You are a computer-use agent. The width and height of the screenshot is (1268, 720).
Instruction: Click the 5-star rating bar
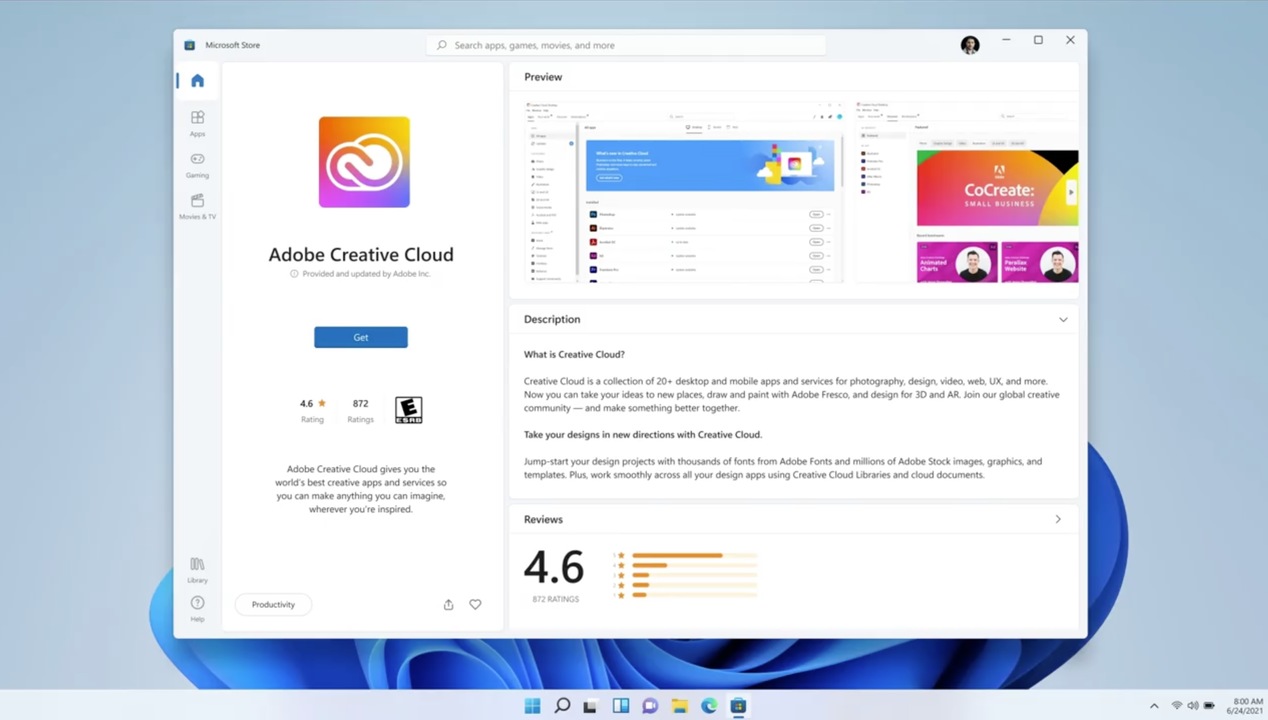(x=694, y=555)
